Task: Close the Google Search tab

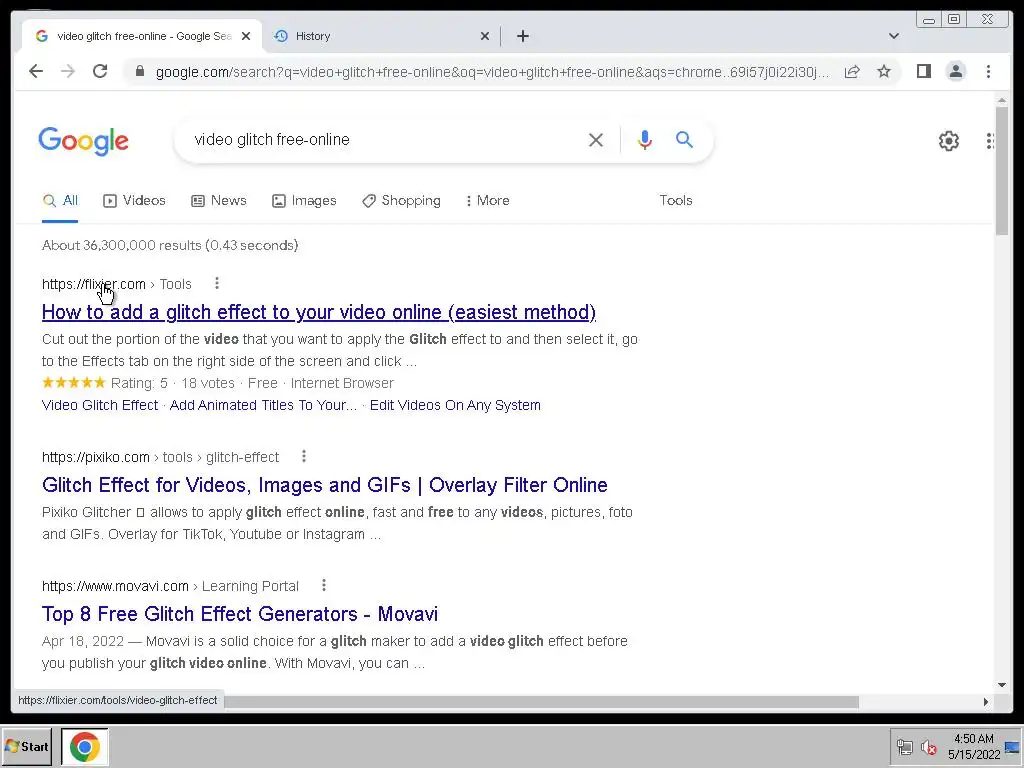Action: tap(246, 36)
